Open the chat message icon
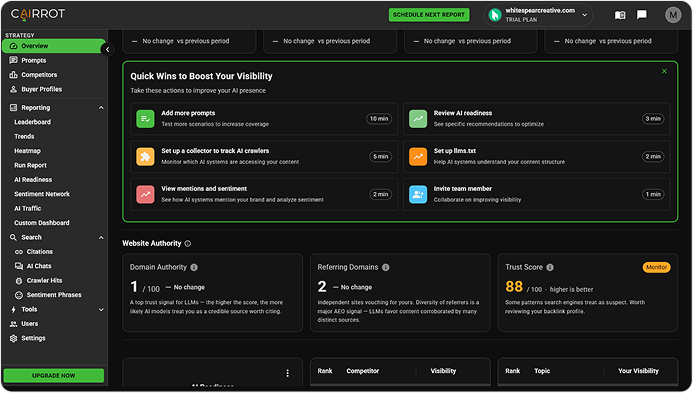Image resolution: width=693 pixels, height=393 pixels. 642,15
